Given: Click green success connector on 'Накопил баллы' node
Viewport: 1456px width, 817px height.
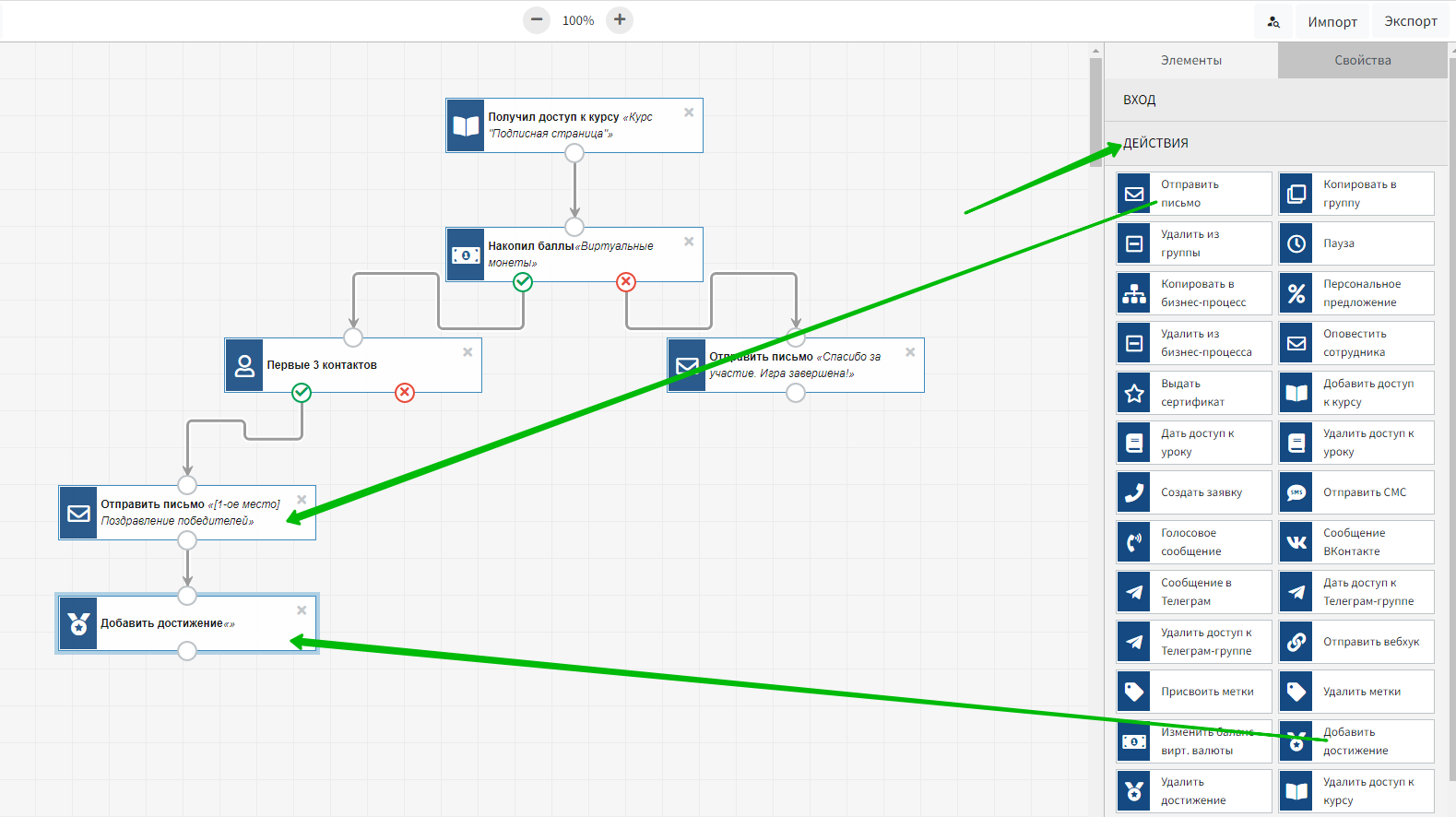Looking at the screenshot, I should (523, 282).
